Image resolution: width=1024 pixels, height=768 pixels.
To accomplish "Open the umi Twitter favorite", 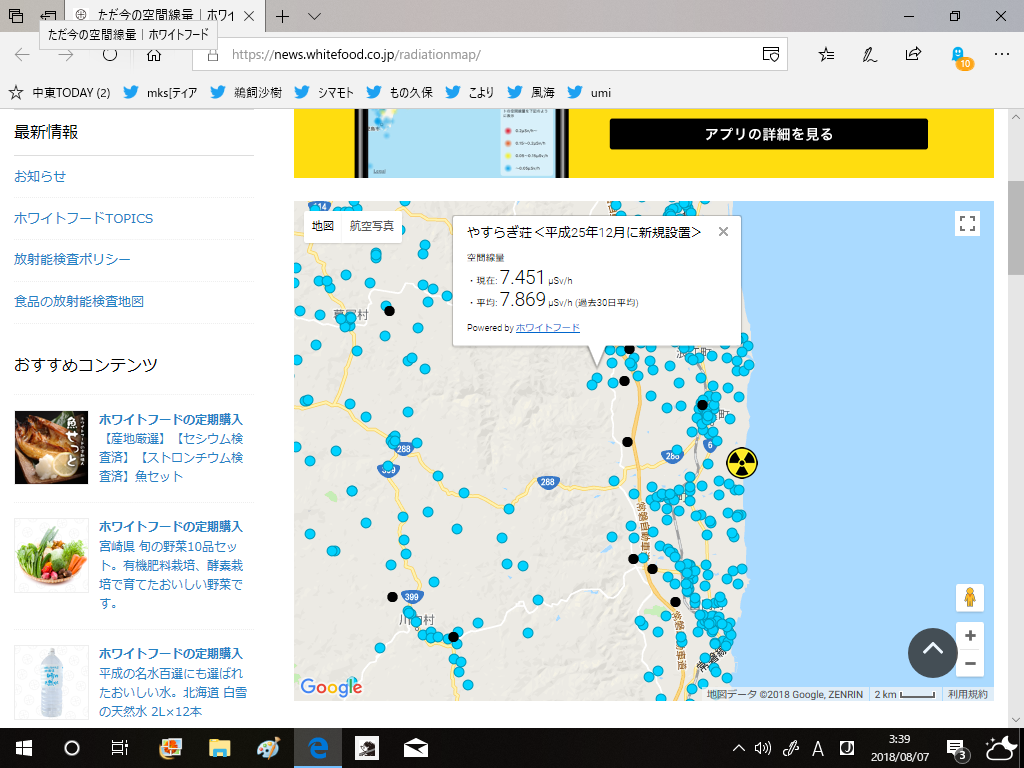I will pos(589,93).
